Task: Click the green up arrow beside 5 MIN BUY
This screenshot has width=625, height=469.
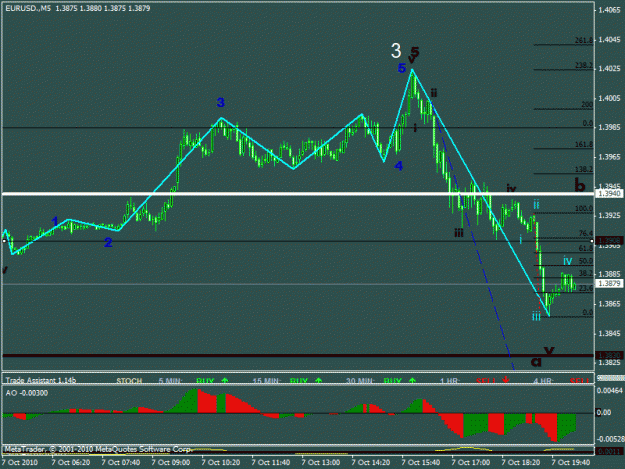Action: [225, 381]
